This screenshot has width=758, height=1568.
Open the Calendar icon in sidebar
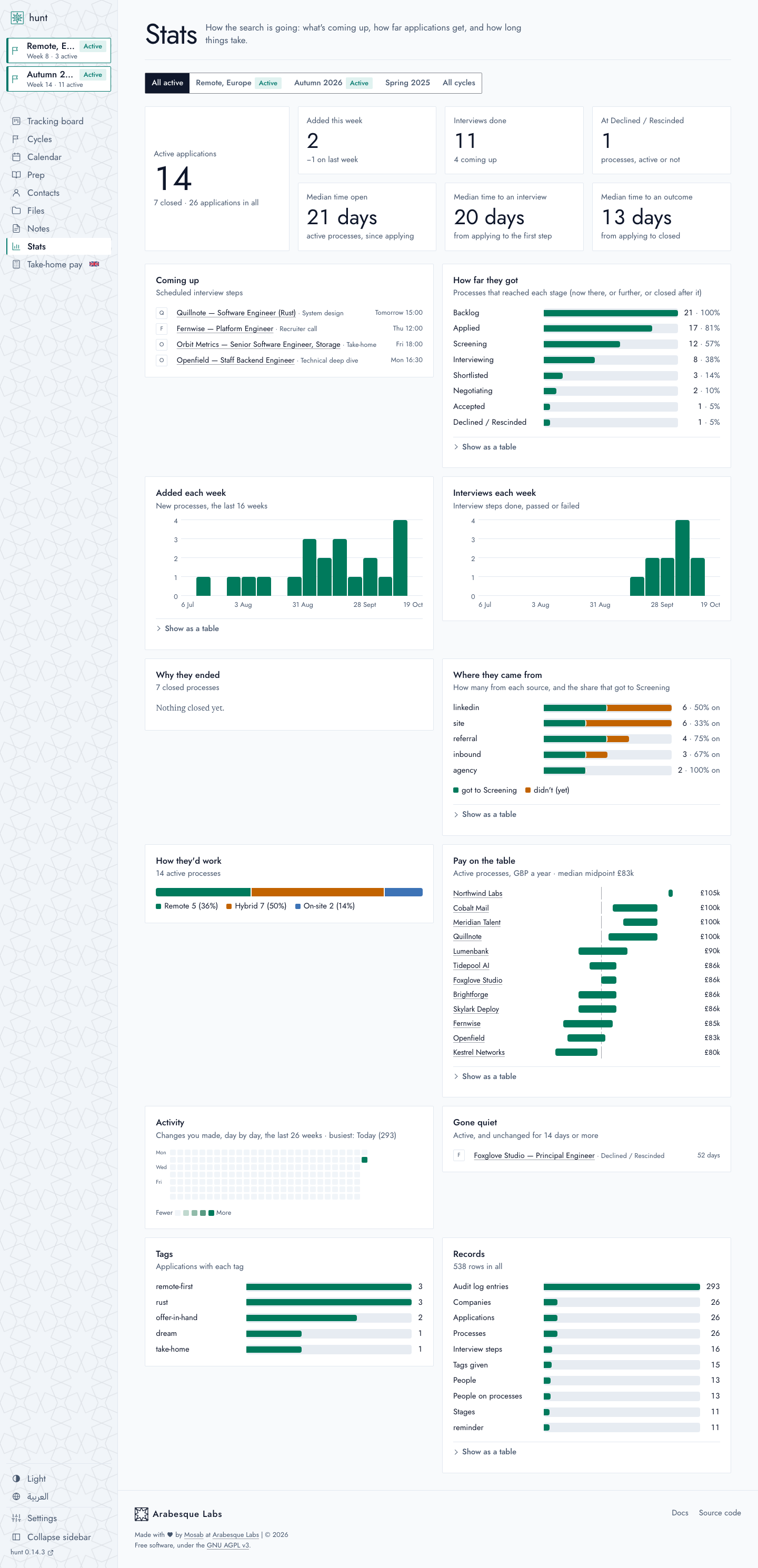click(16, 157)
